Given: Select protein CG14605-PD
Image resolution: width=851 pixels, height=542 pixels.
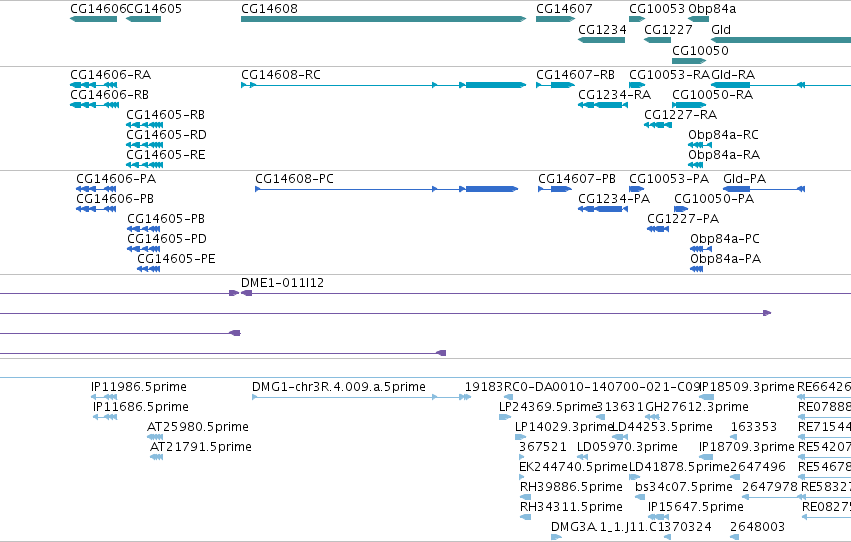Looking at the screenshot, I should tap(144, 249).
